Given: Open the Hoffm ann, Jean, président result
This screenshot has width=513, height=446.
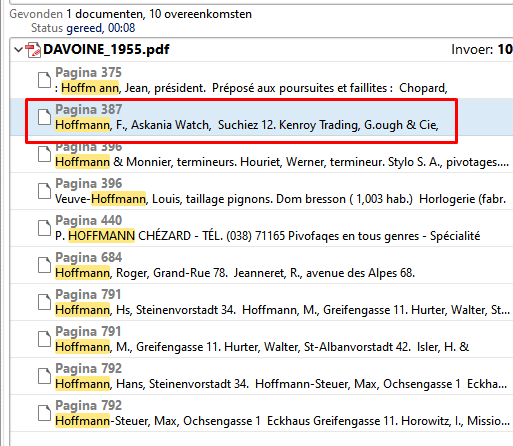Looking at the screenshot, I should coord(262,80).
